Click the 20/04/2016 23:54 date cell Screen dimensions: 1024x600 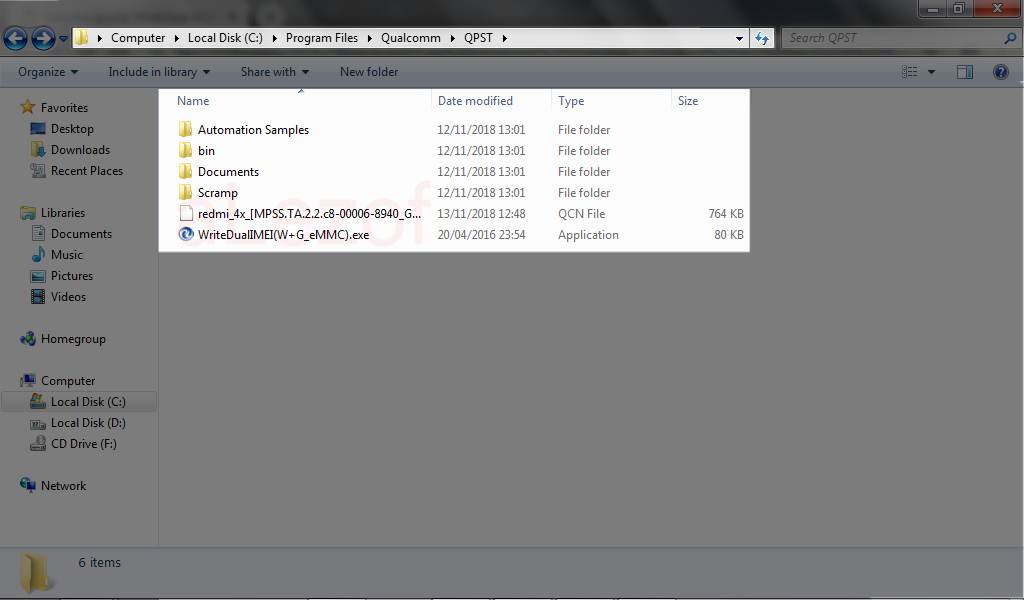tap(481, 234)
